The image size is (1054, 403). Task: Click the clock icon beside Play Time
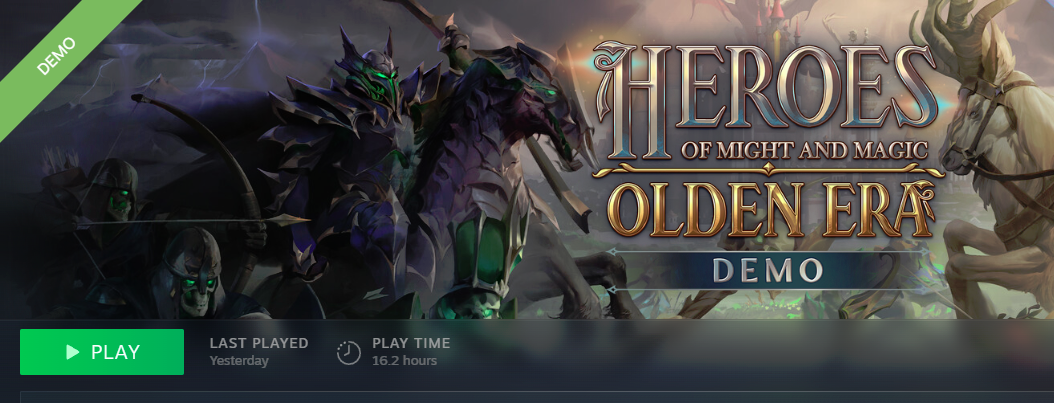348,353
